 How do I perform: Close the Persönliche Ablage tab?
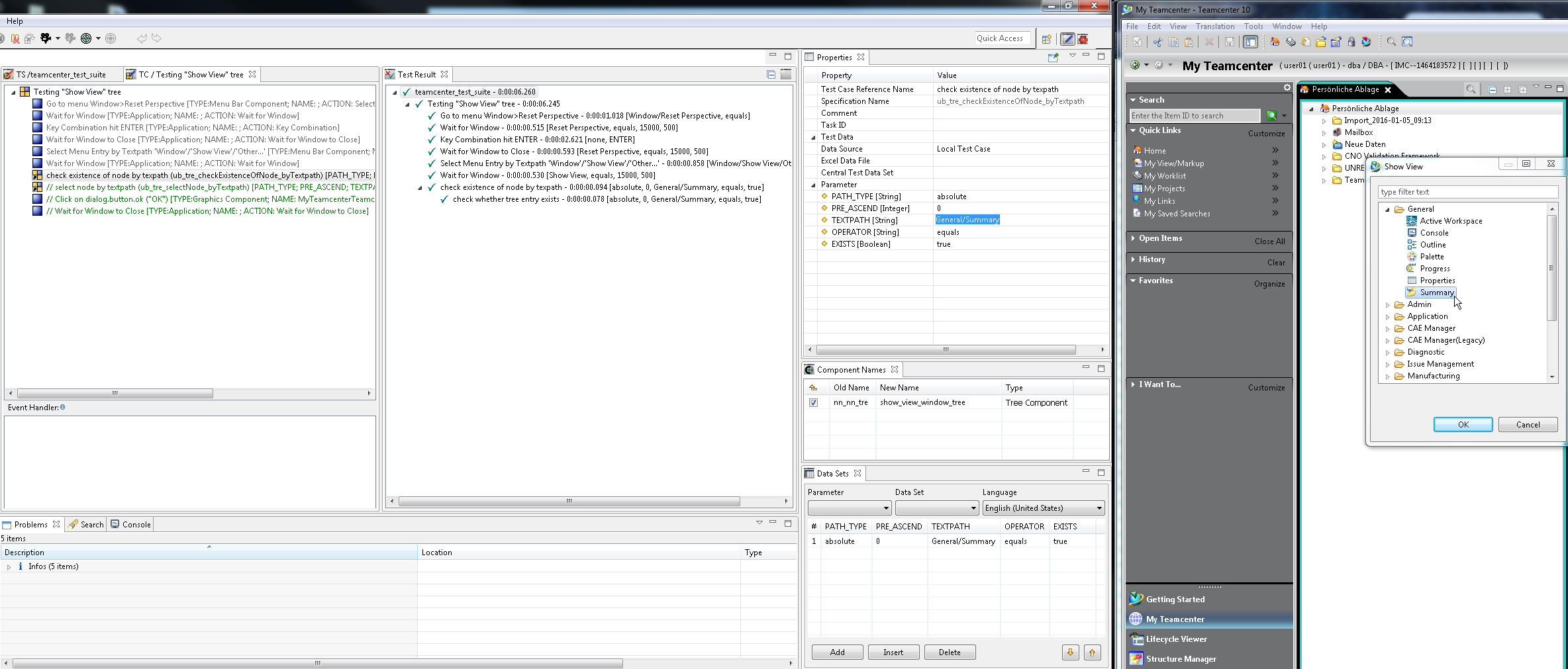tap(1388, 89)
